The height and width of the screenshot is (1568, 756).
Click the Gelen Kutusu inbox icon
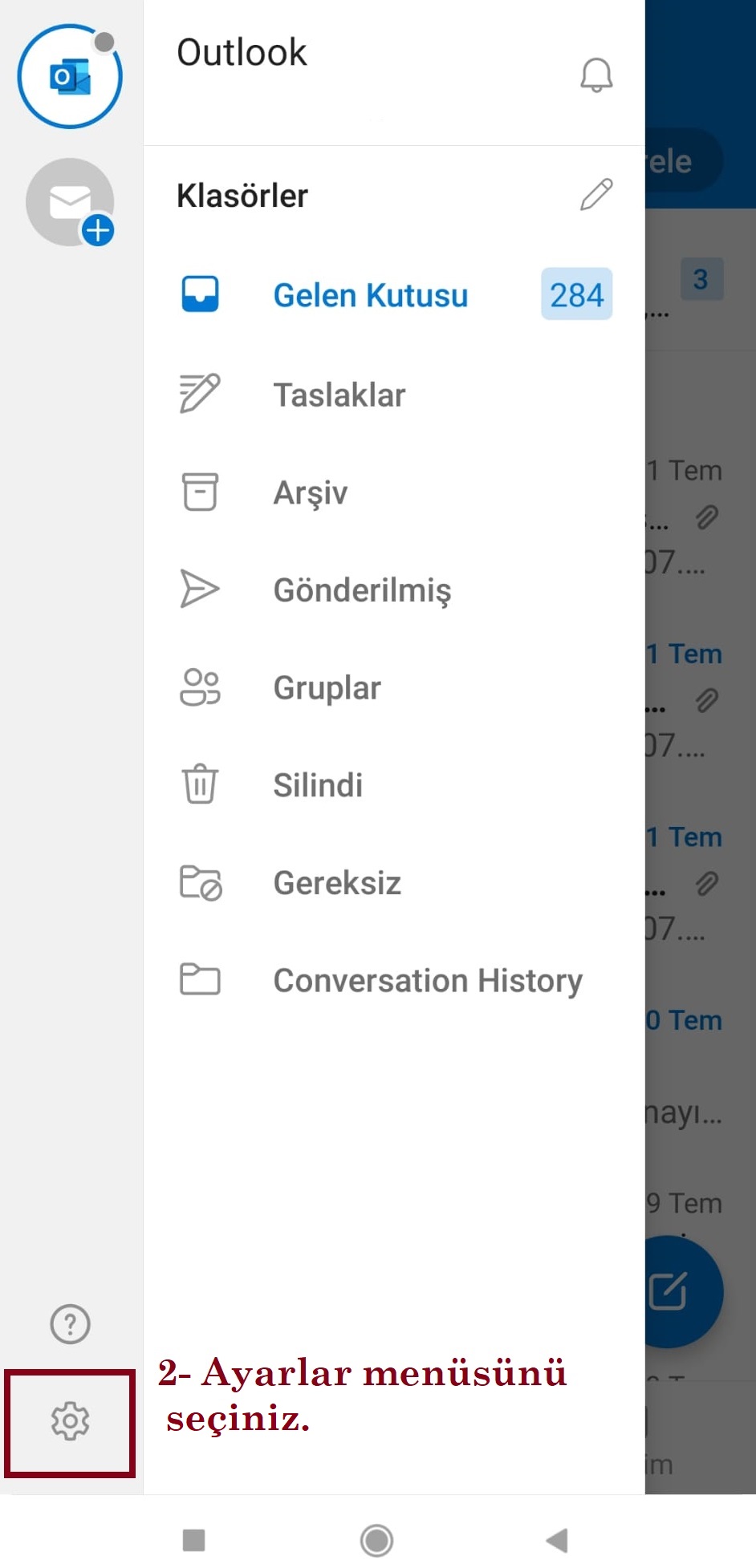(200, 294)
